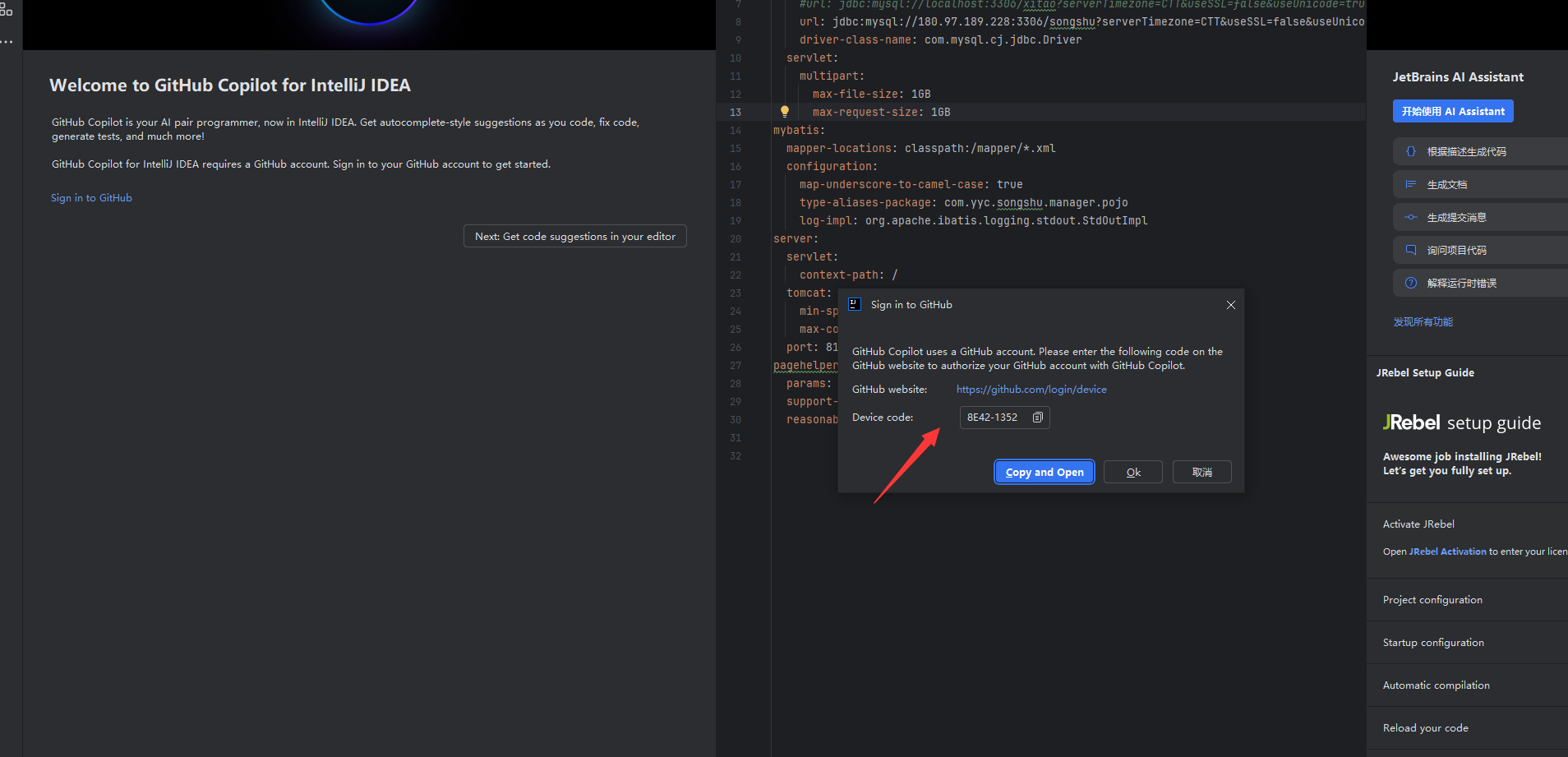Click the JRebel Setup Guide panel title
Screen dimensions: 1568x757
pos(1425,373)
